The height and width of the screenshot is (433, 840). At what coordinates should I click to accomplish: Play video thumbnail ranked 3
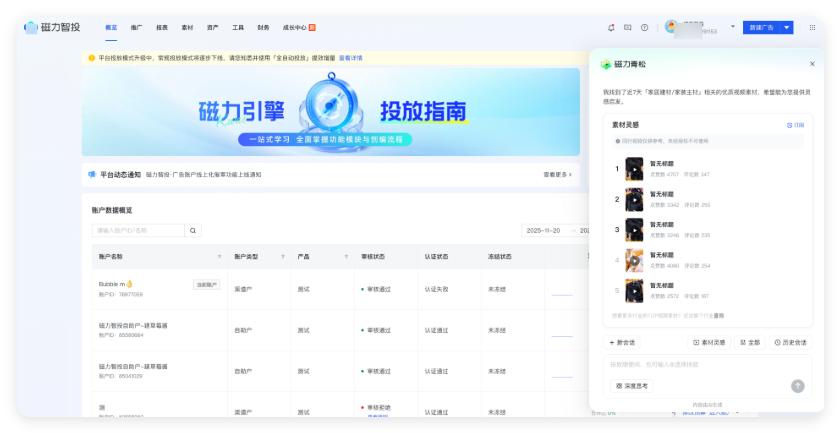[634, 230]
